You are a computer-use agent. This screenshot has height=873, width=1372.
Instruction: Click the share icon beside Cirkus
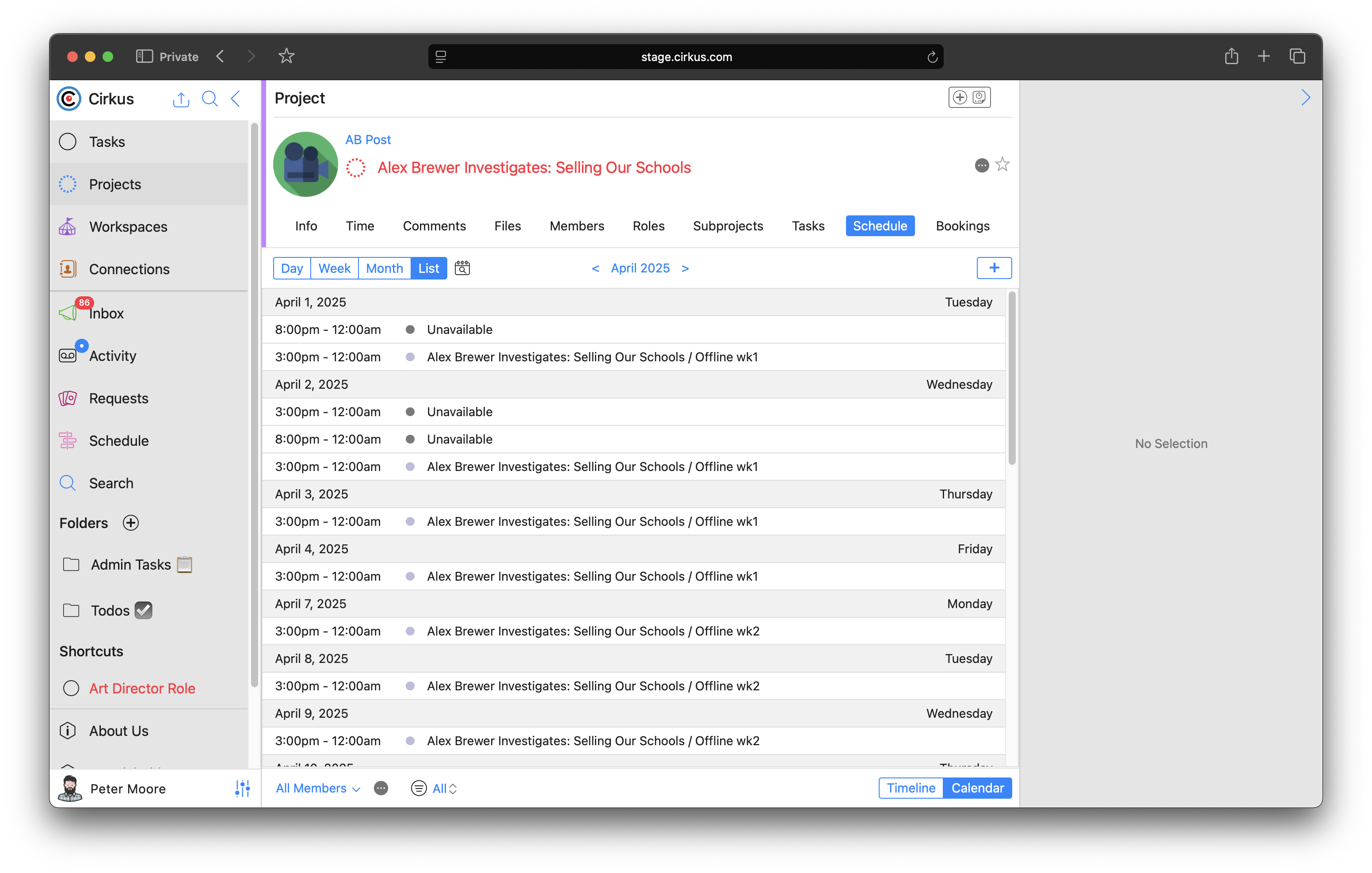pyautogui.click(x=181, y=99)
